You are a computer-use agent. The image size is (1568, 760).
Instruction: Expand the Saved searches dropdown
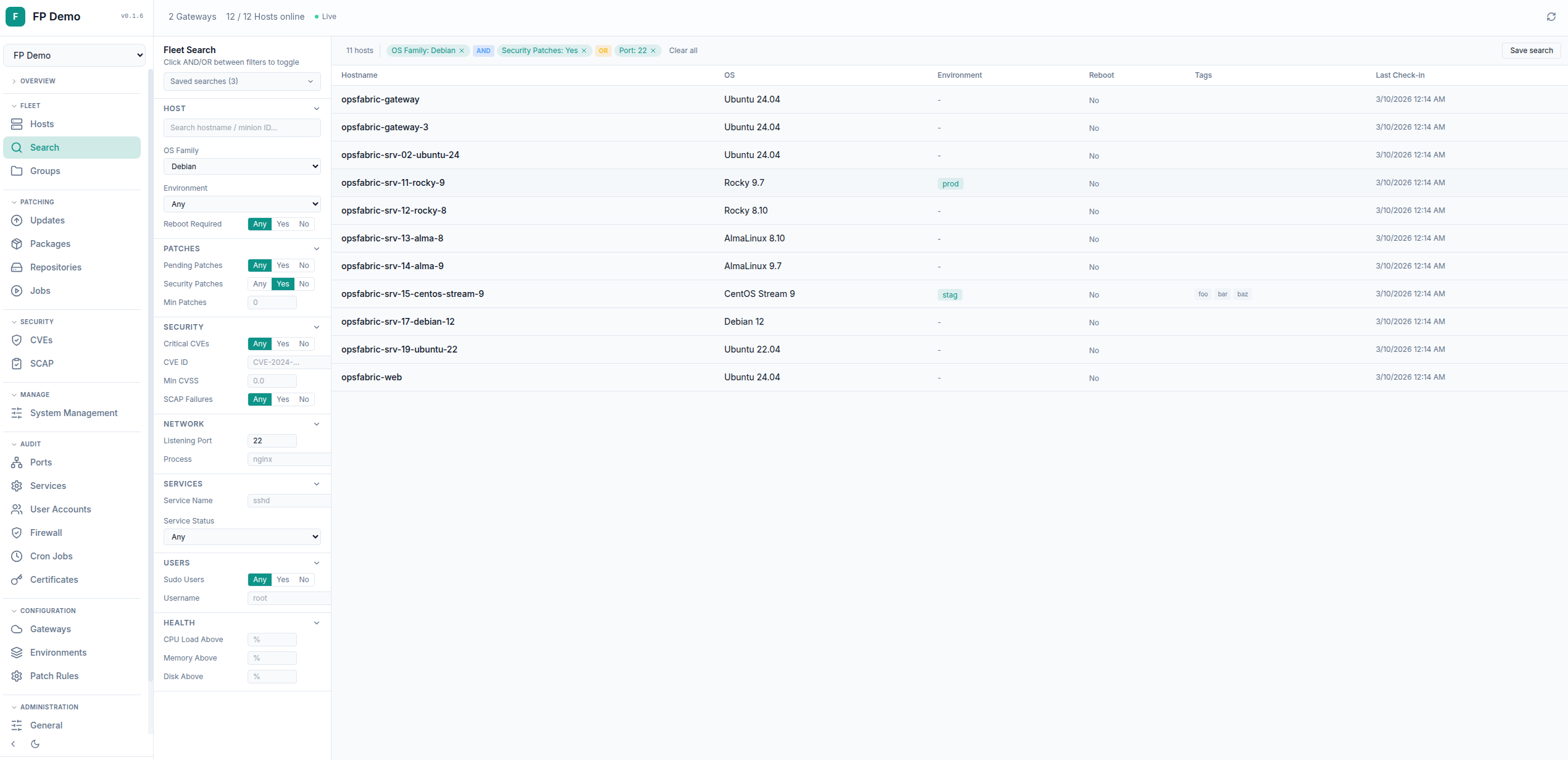[241, 81]
